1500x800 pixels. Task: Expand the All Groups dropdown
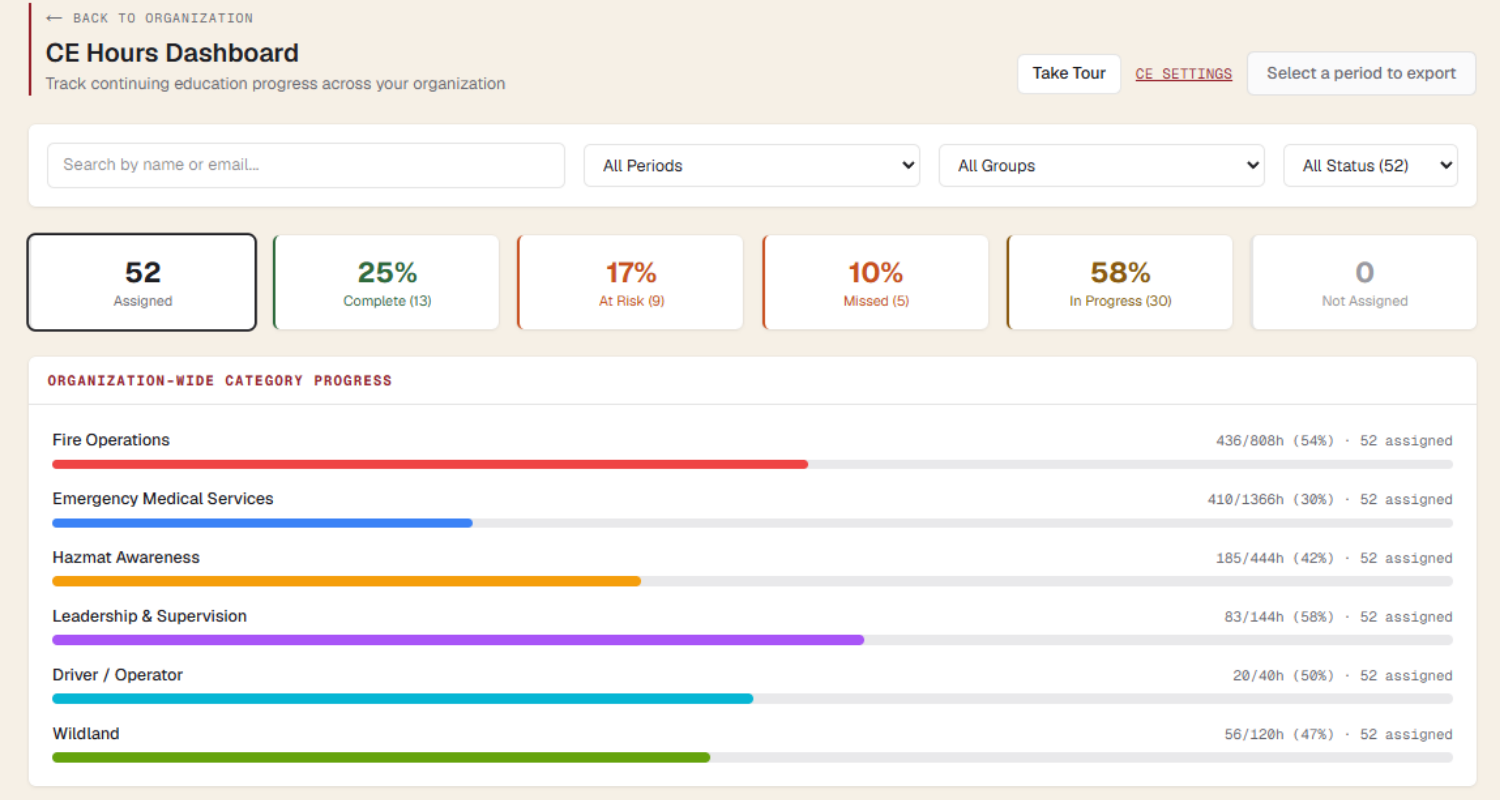[x=1102, y=166]
